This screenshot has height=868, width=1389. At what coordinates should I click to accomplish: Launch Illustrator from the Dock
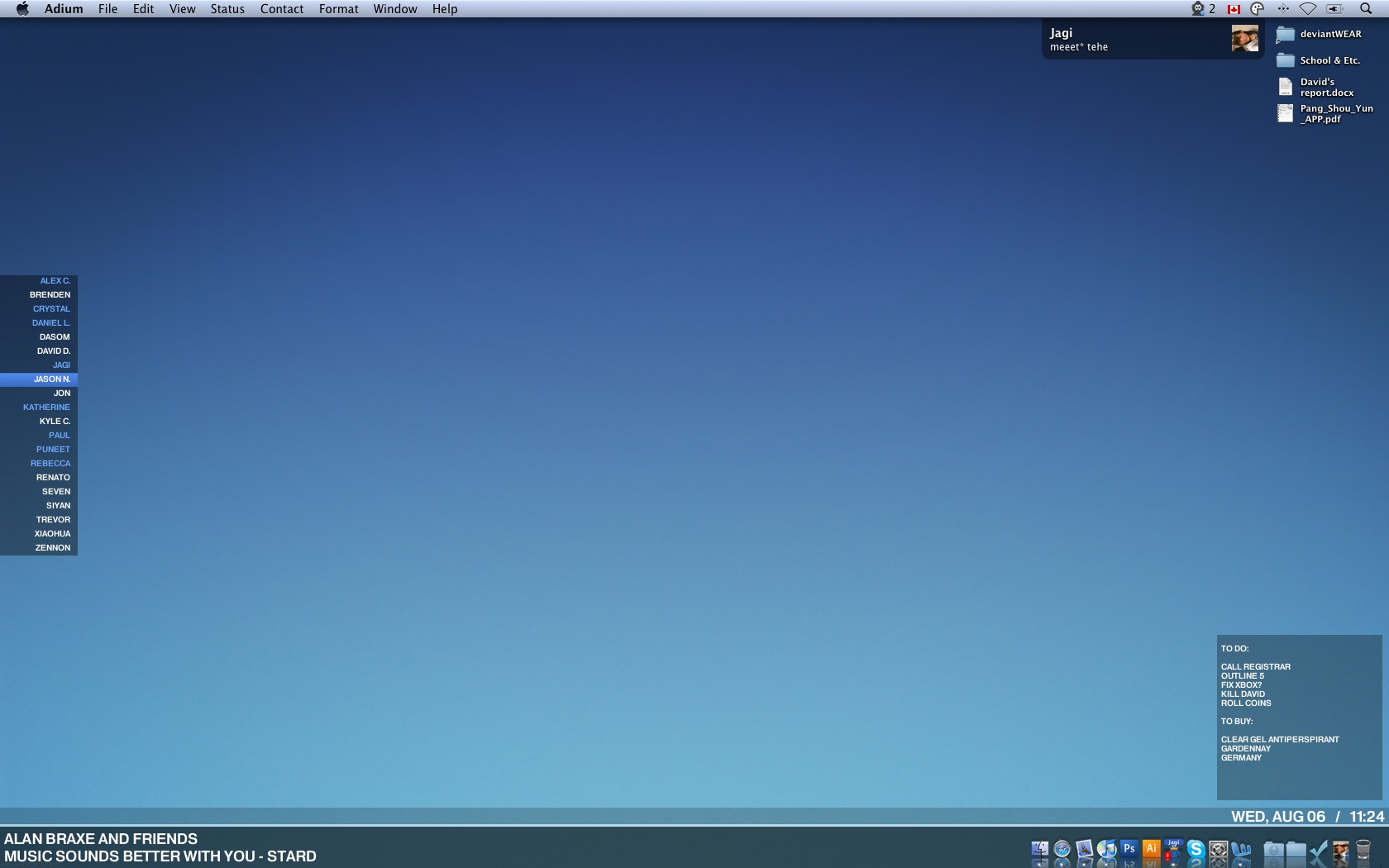1151,849
